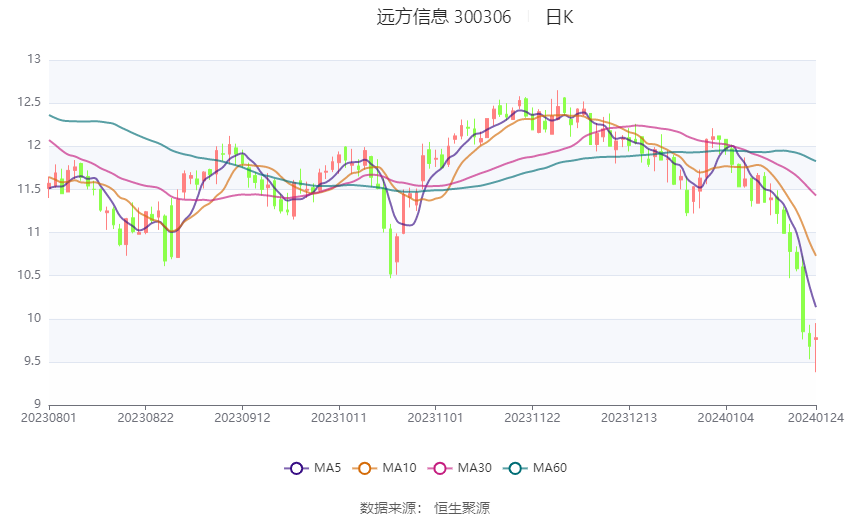Hide the MA5 line via its label
Screen dimensions: 850x516
(x=327, y=468)
